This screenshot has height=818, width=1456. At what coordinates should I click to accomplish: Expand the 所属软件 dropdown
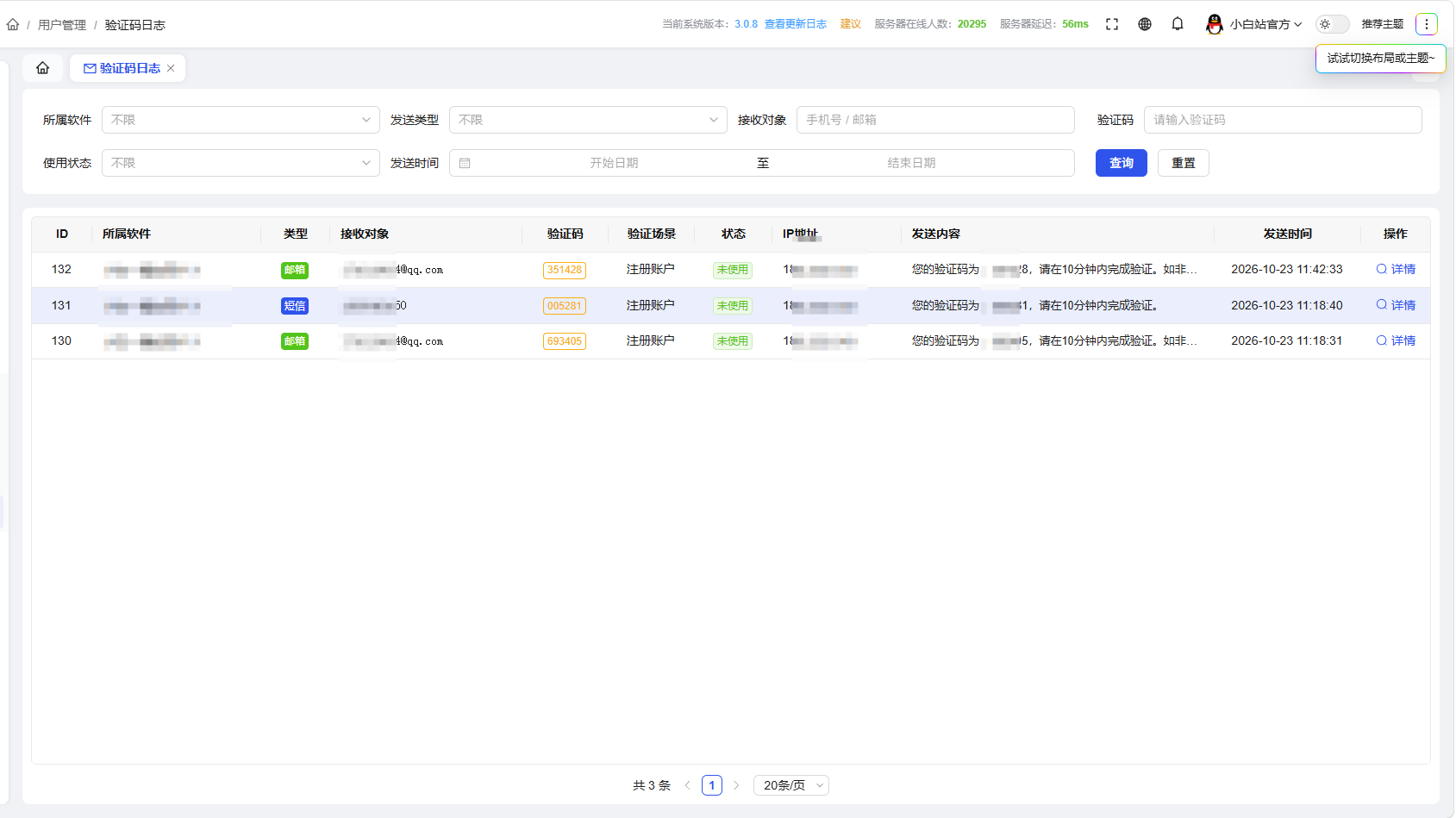click(241, 120)
